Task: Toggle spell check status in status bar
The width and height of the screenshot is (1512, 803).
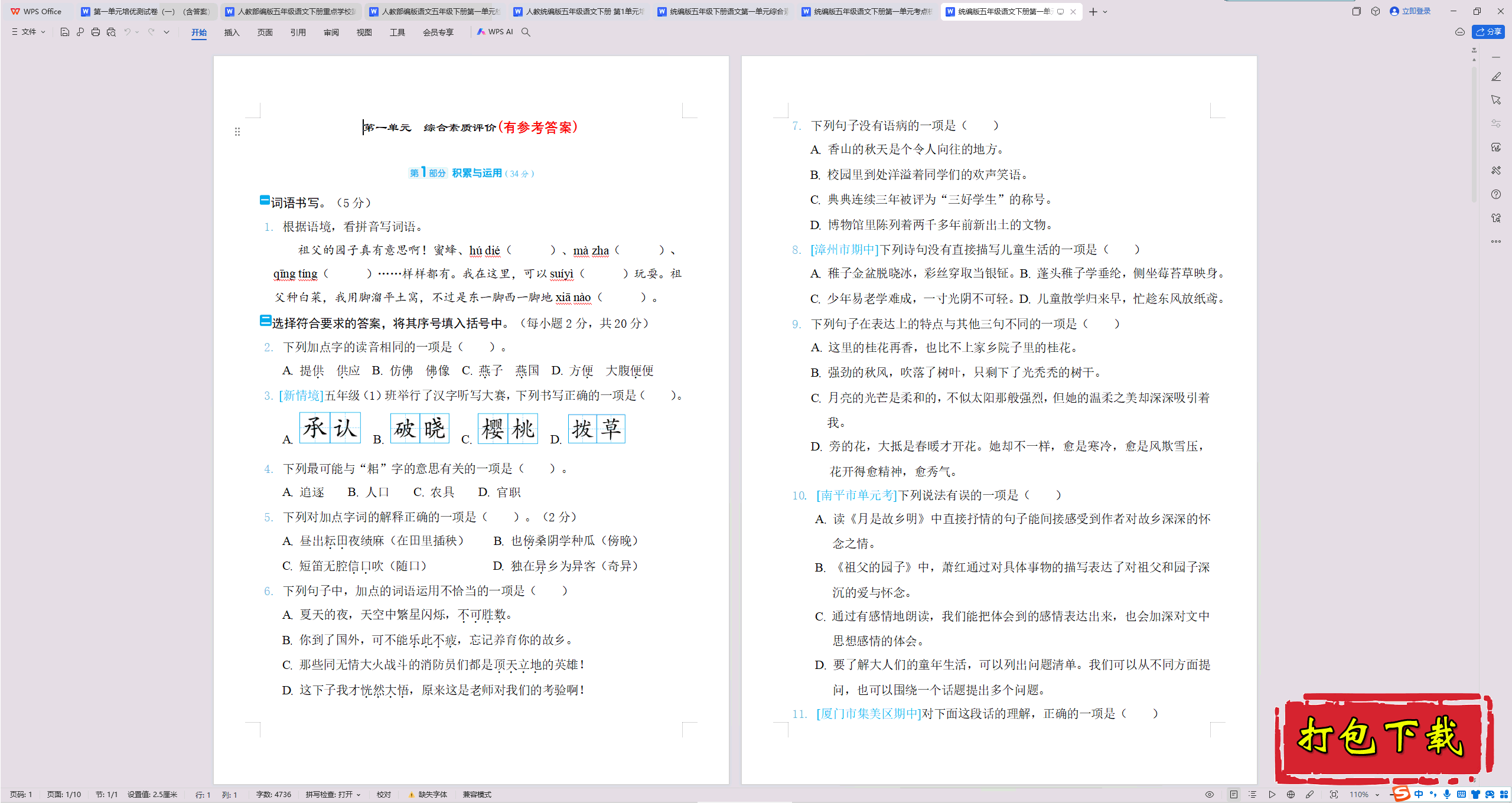Action: click(x=333, y=795)
